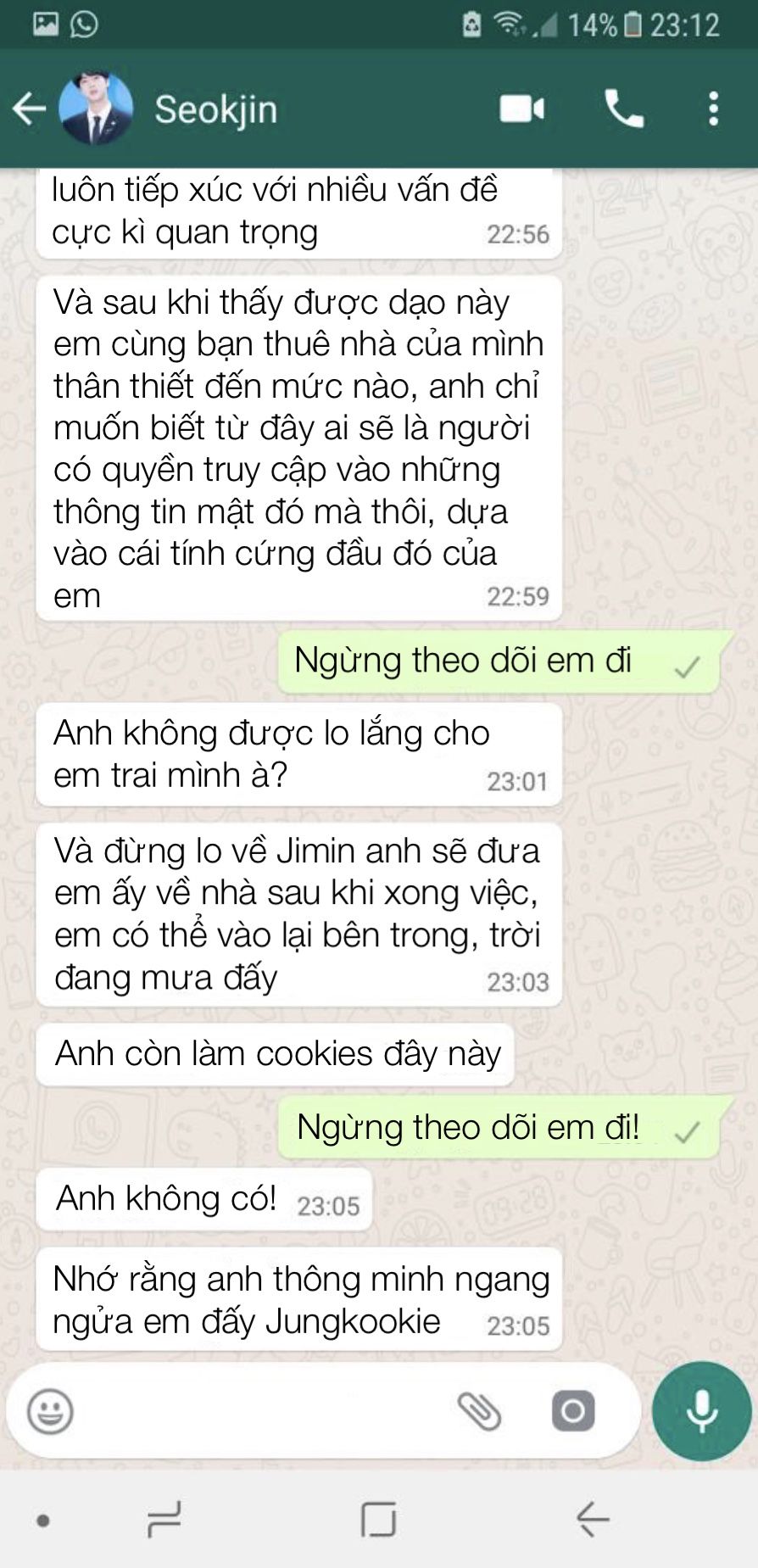Select the "Anh không có!" message bubble
Image resolution: width=758 pixels, height=1568 pixels.
[x=204, y=1200]
